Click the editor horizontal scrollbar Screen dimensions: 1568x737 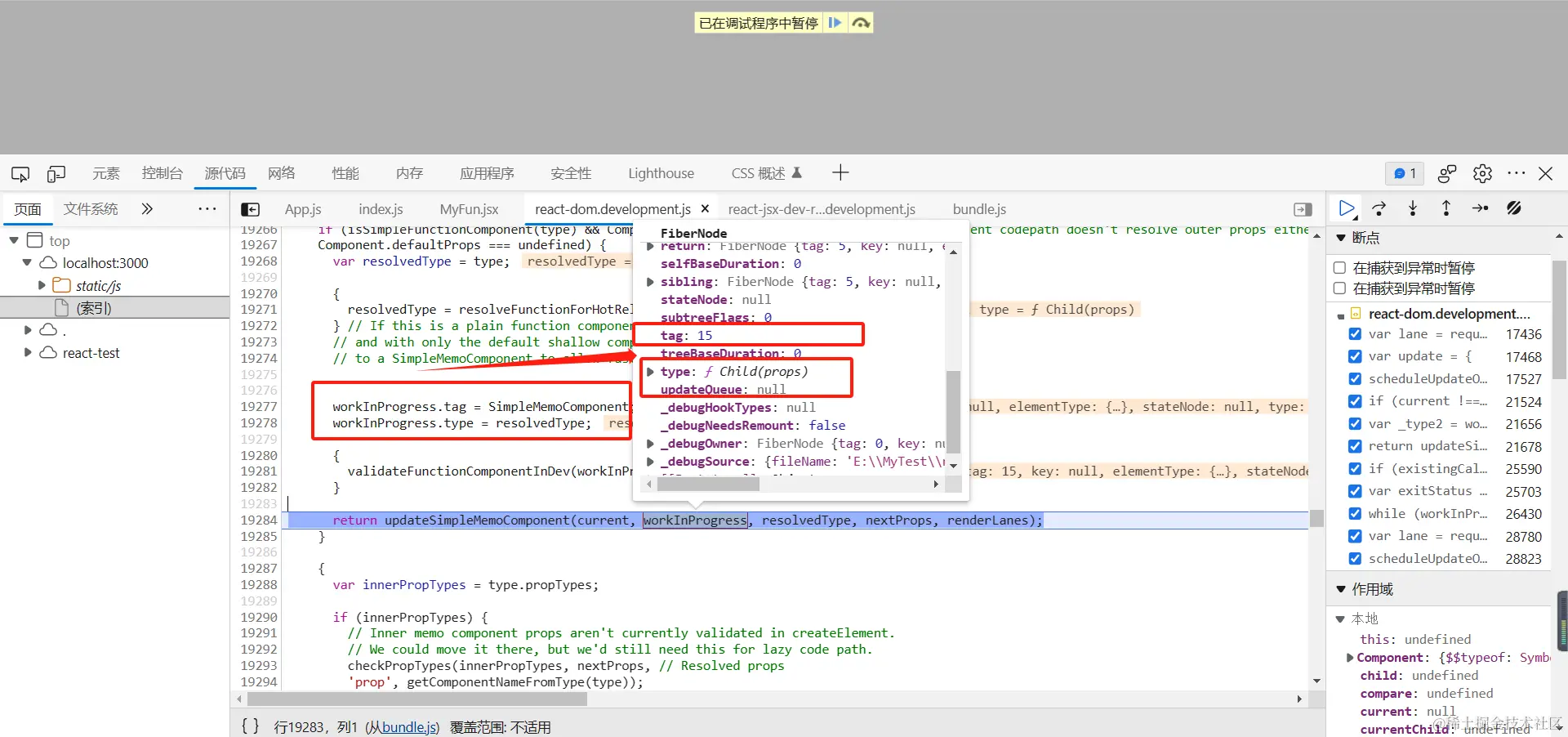(x=416, y=699)
